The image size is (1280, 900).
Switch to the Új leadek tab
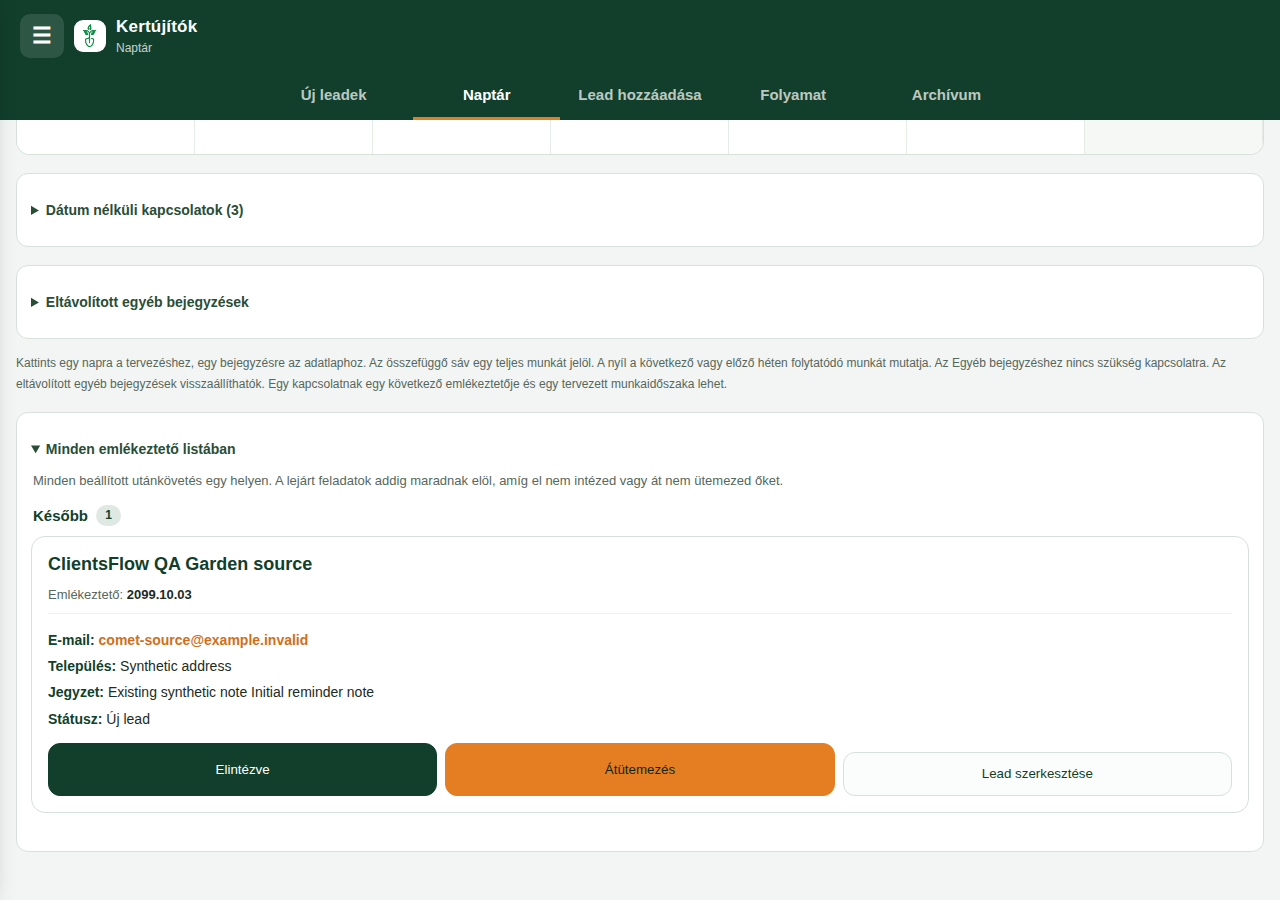[x=334, y=95]
